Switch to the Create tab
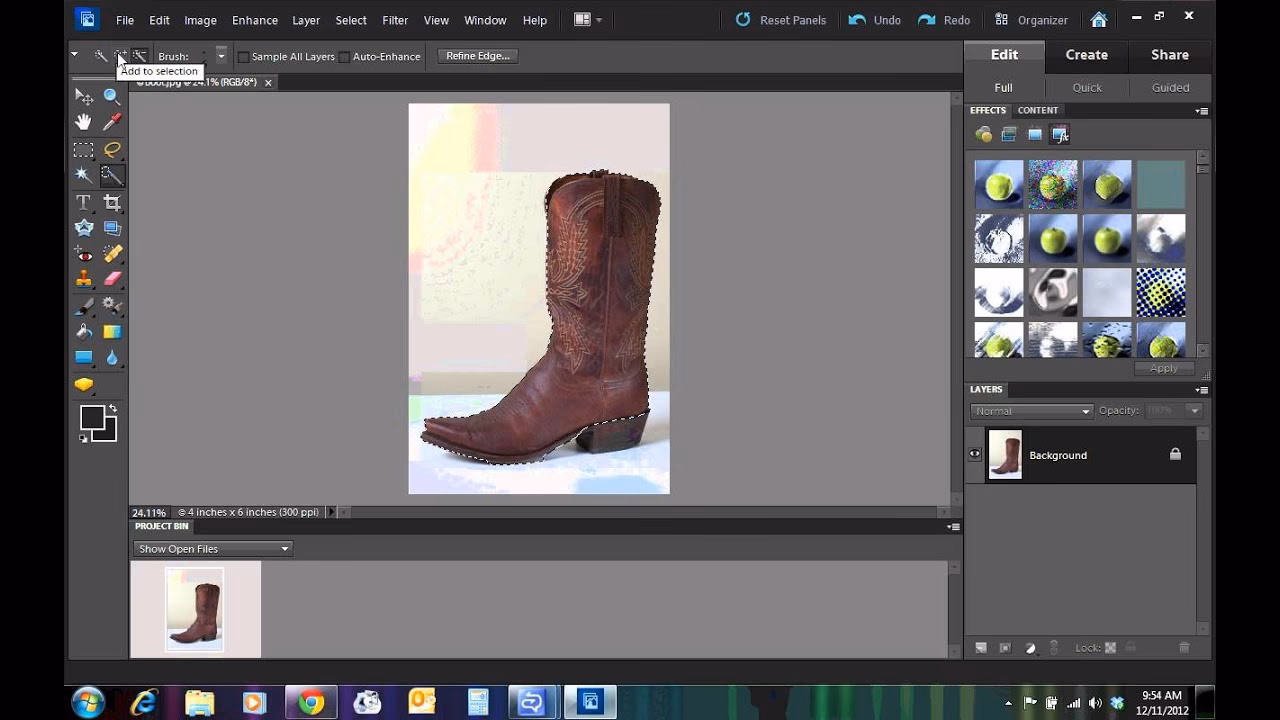Viewport: 1280px width, 720px height. coord(1086,55)
